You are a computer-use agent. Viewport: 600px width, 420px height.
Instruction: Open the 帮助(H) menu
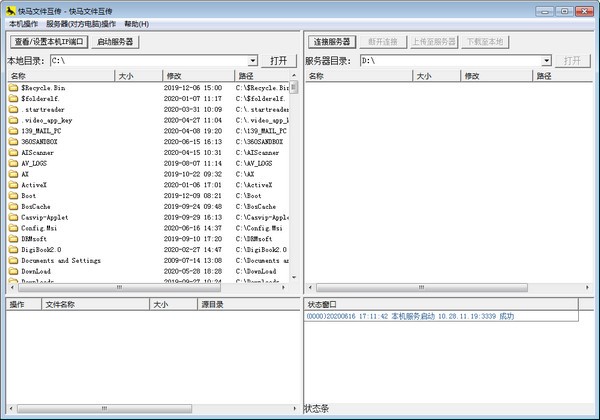click(x=136, y=24)
